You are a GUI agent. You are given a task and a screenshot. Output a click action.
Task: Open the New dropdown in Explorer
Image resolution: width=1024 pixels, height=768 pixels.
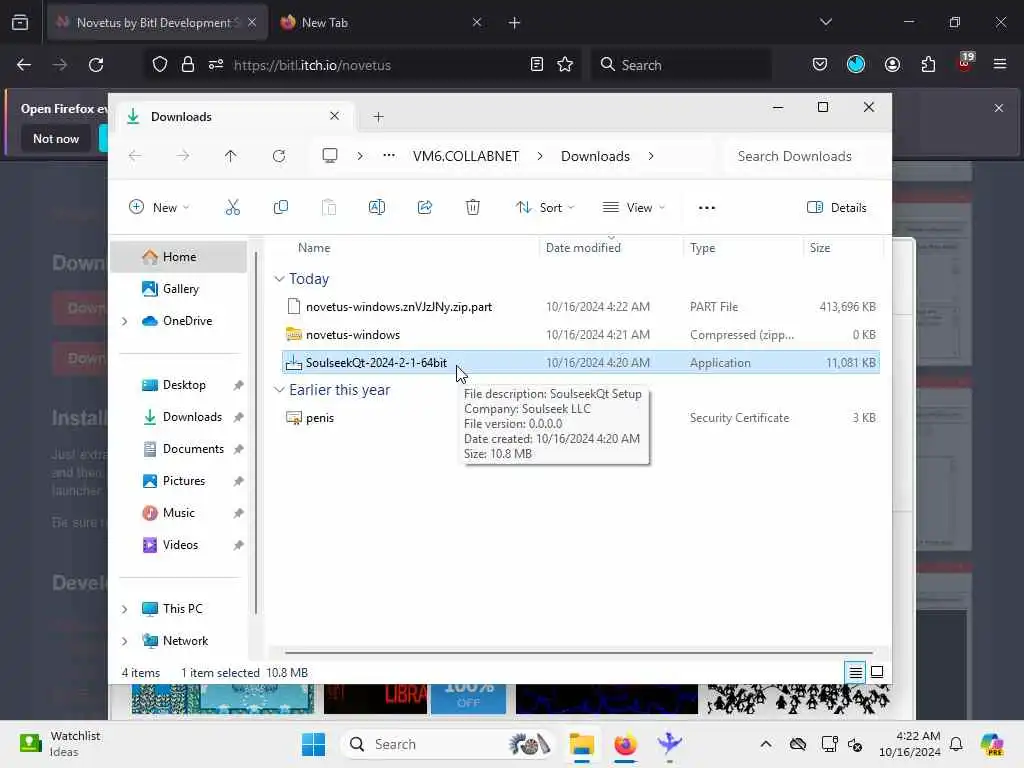pos(159,208)
